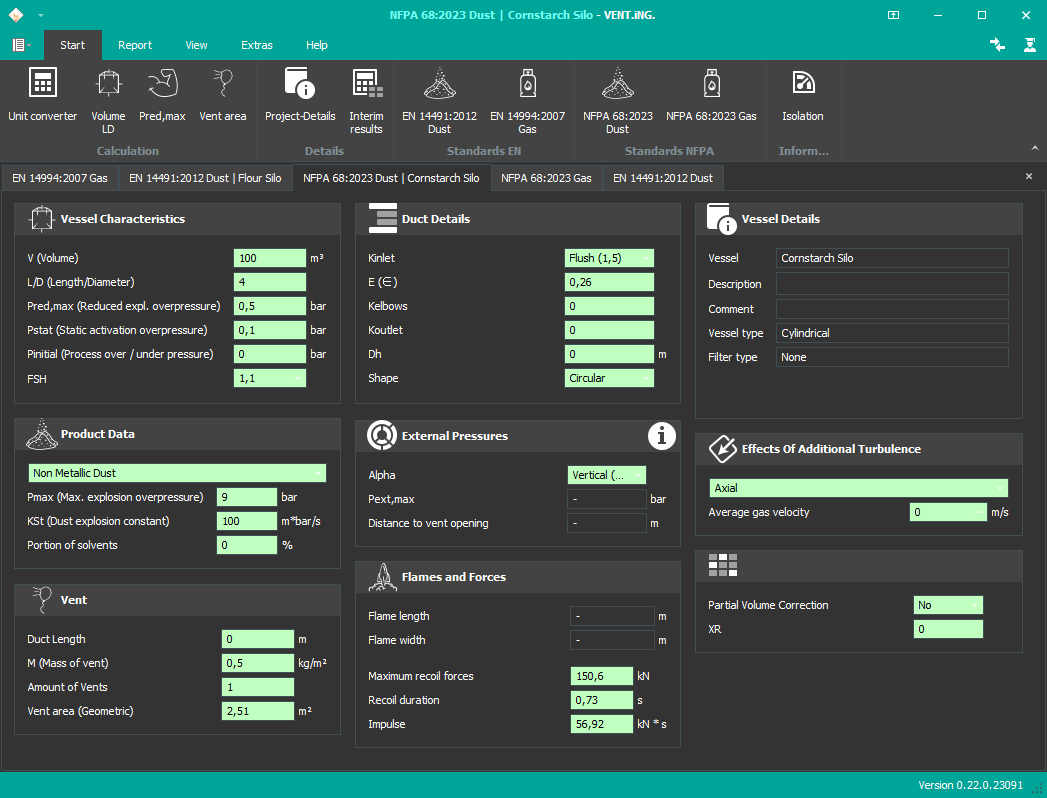Click the V (Volume) input field
The height and width of the screenshot is (798, 1047).
269,258
